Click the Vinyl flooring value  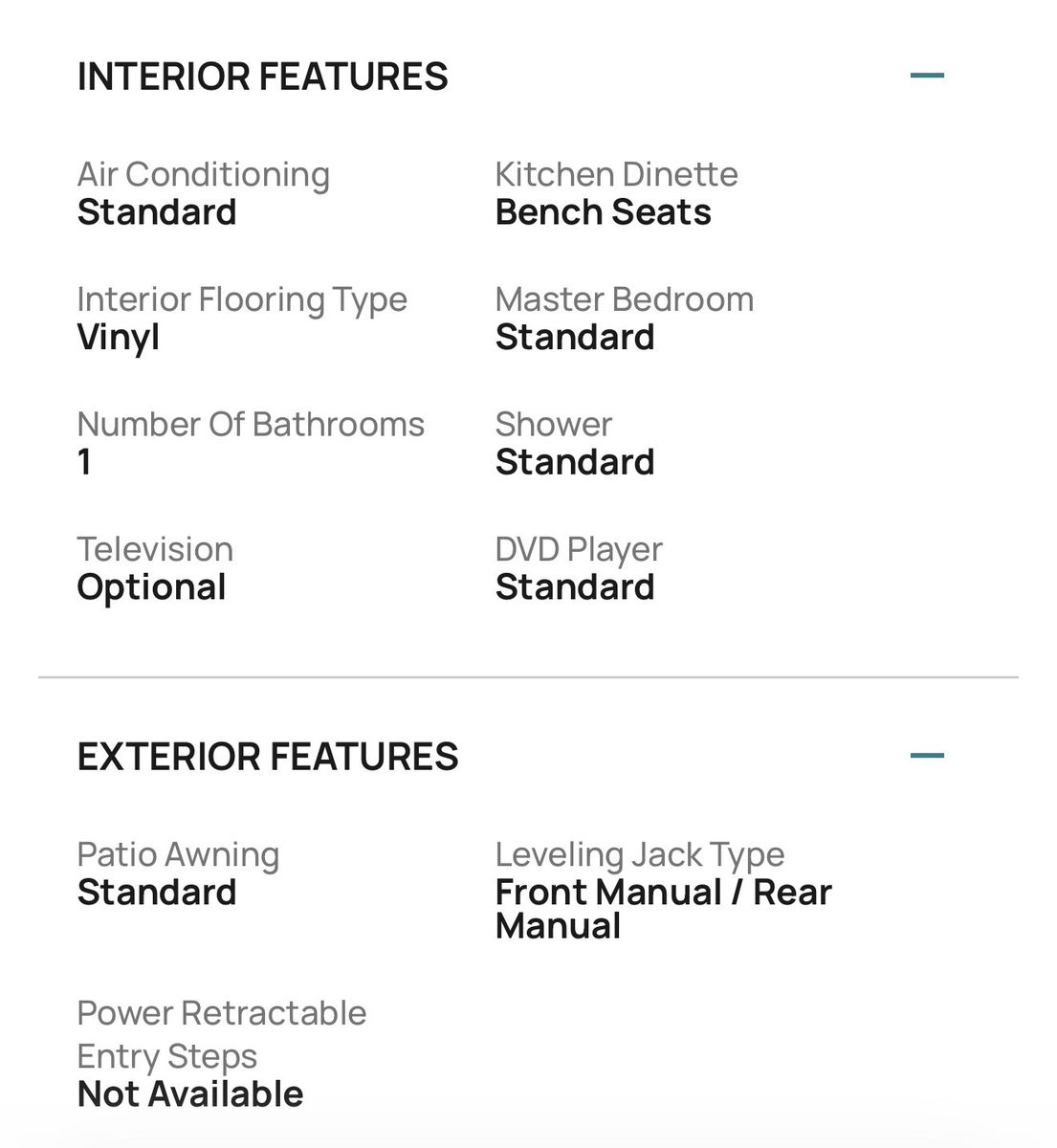[x=118, y=338]
